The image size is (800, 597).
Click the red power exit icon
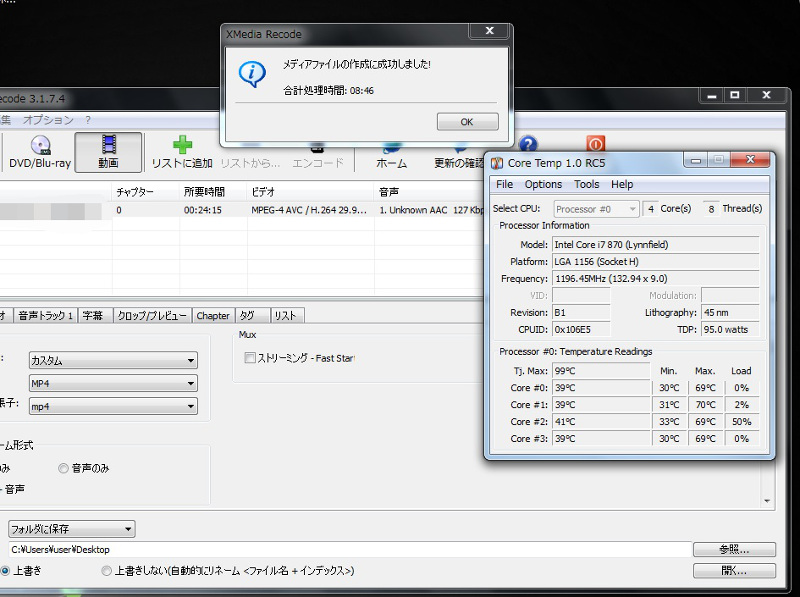point(595,143)
